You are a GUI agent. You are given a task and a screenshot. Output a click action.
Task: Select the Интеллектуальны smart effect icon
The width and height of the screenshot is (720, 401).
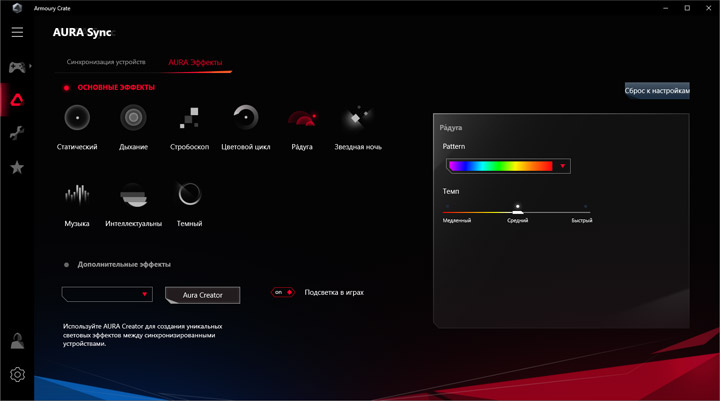click(133, 194)
